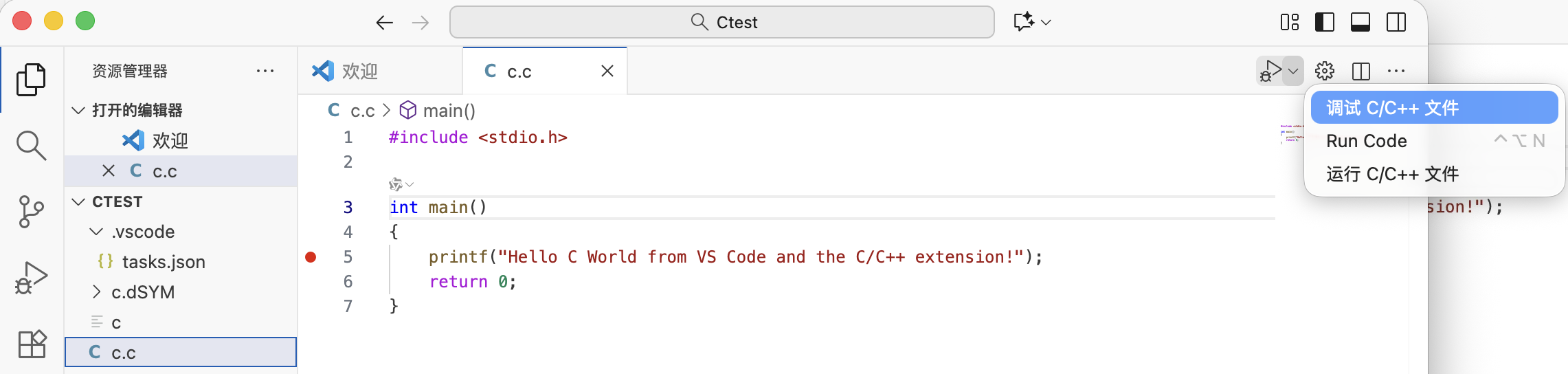This screenshot has width=1568, height=374.
Task: Click the Ctest search command center
Action: [x=721, y=22]
